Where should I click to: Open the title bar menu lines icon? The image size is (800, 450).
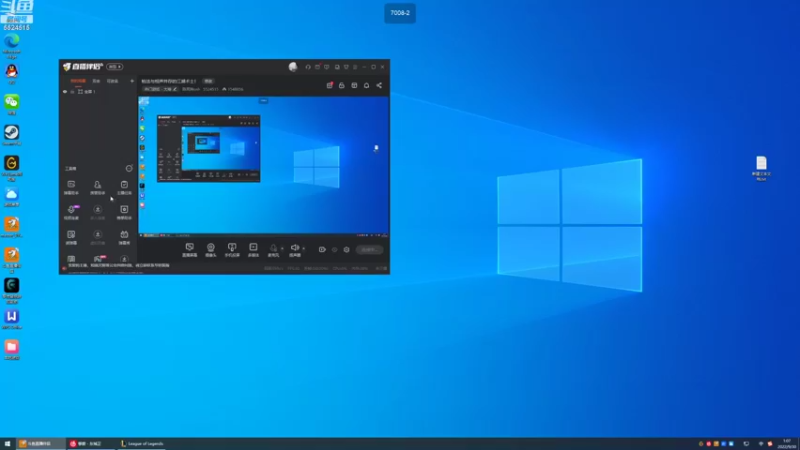click(x=355, y=67)
